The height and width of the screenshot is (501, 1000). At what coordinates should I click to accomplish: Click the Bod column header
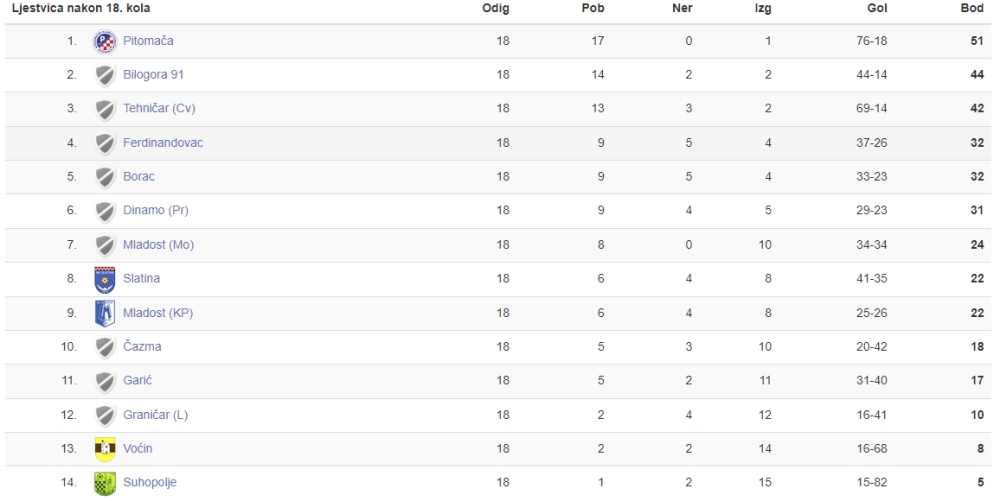972,8
